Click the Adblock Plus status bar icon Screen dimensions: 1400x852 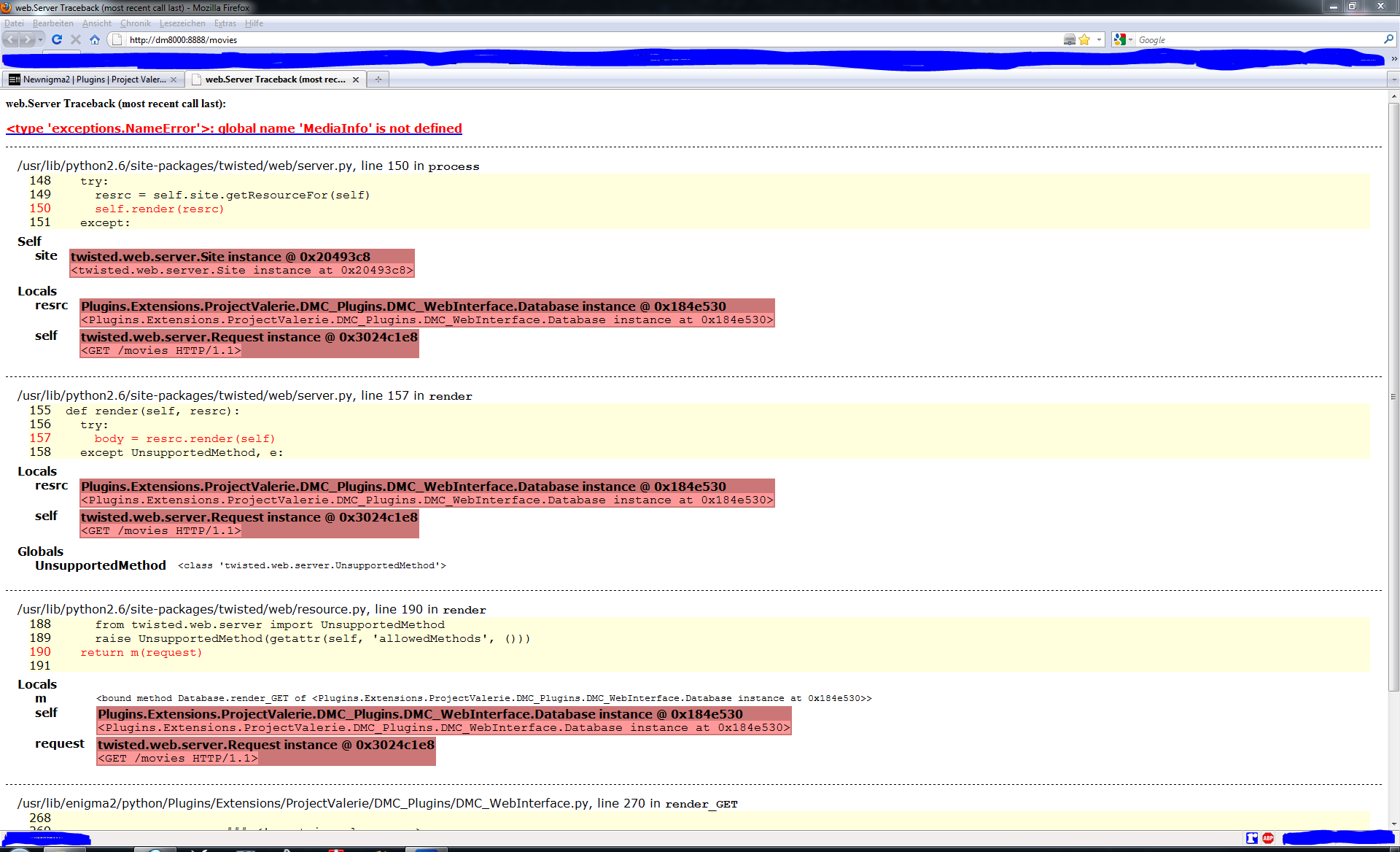point(1268,838)
